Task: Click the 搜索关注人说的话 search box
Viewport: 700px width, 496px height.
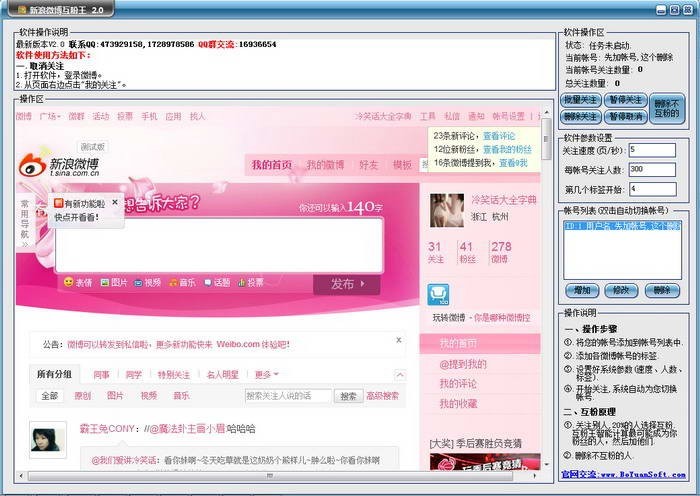Action: click(288, 396)
